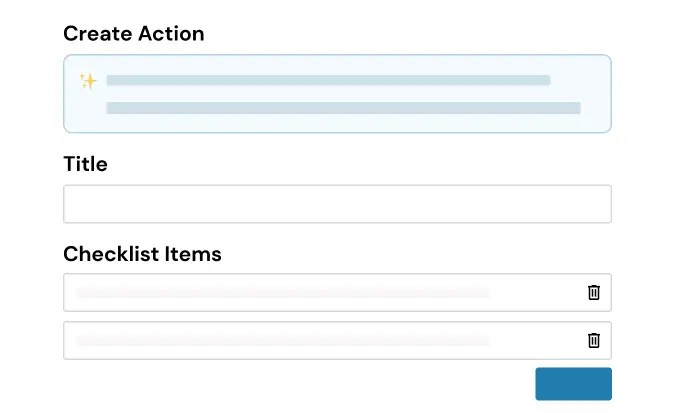Click the Checklist Items heading

(x=142, y=254)
